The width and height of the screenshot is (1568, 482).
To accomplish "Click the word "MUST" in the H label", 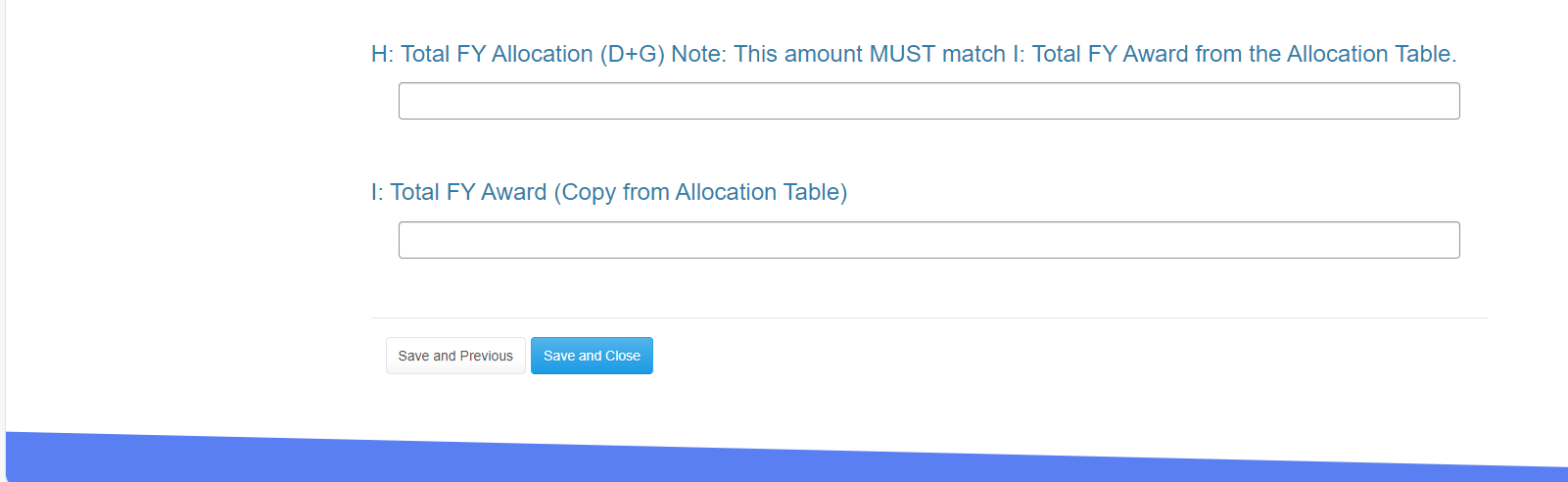I will pos(902,54).
